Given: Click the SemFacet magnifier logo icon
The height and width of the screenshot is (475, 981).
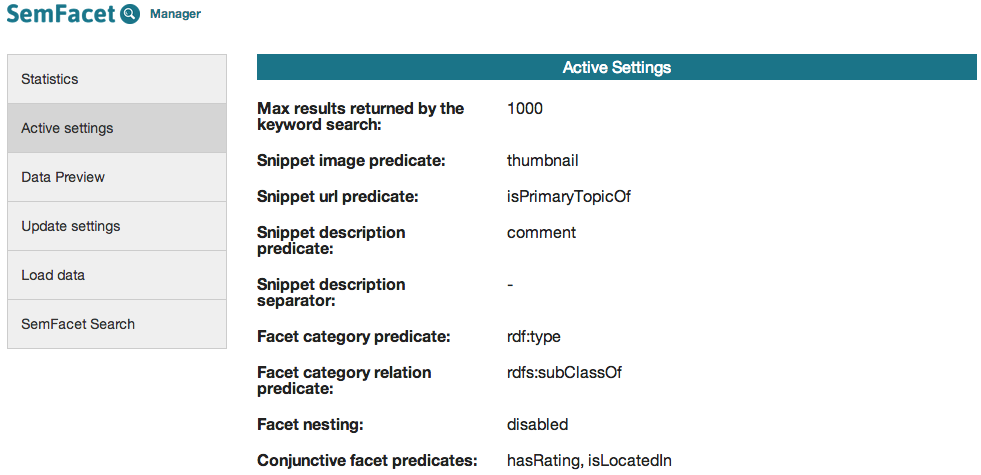Looking at the screenshot, I should click(x=130, y=14).
